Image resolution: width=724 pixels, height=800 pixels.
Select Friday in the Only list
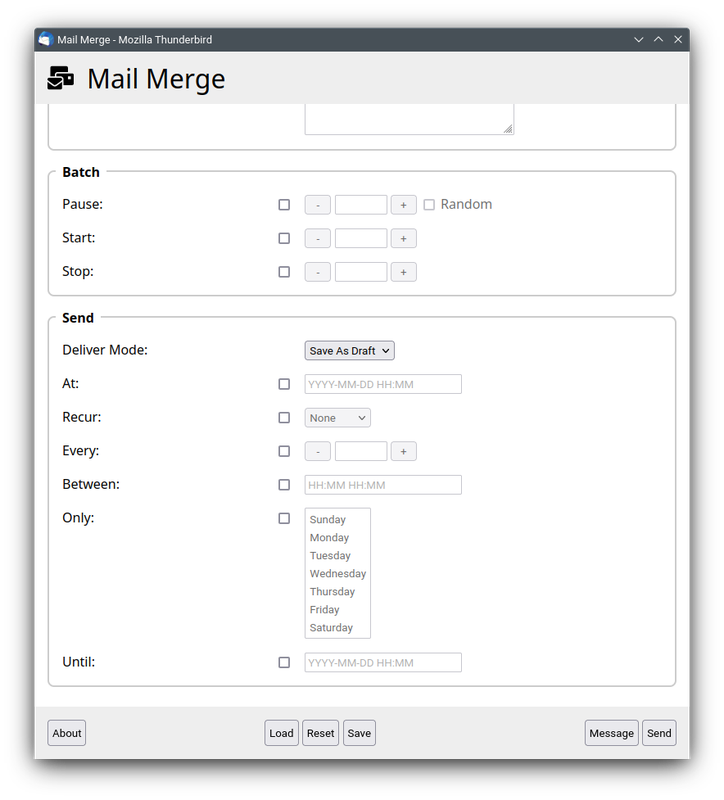tap(338, 610)
